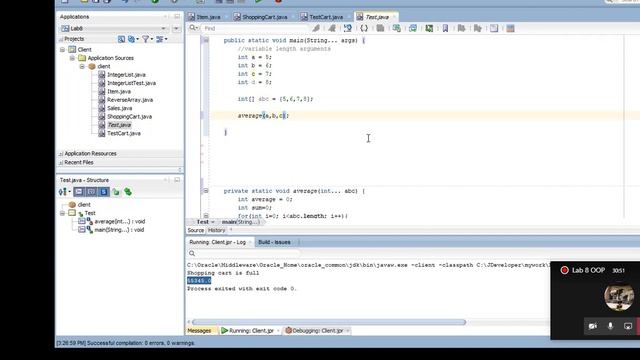Image resolution: width=640 pixels, height=360 pixels.
Task: Click the participant avatar in meeting overlay
Action: coord(619,297)
